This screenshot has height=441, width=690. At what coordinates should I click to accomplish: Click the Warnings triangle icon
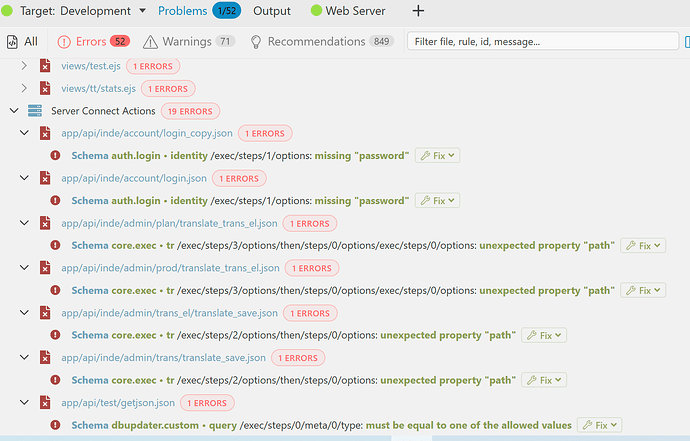click(150, 42)
